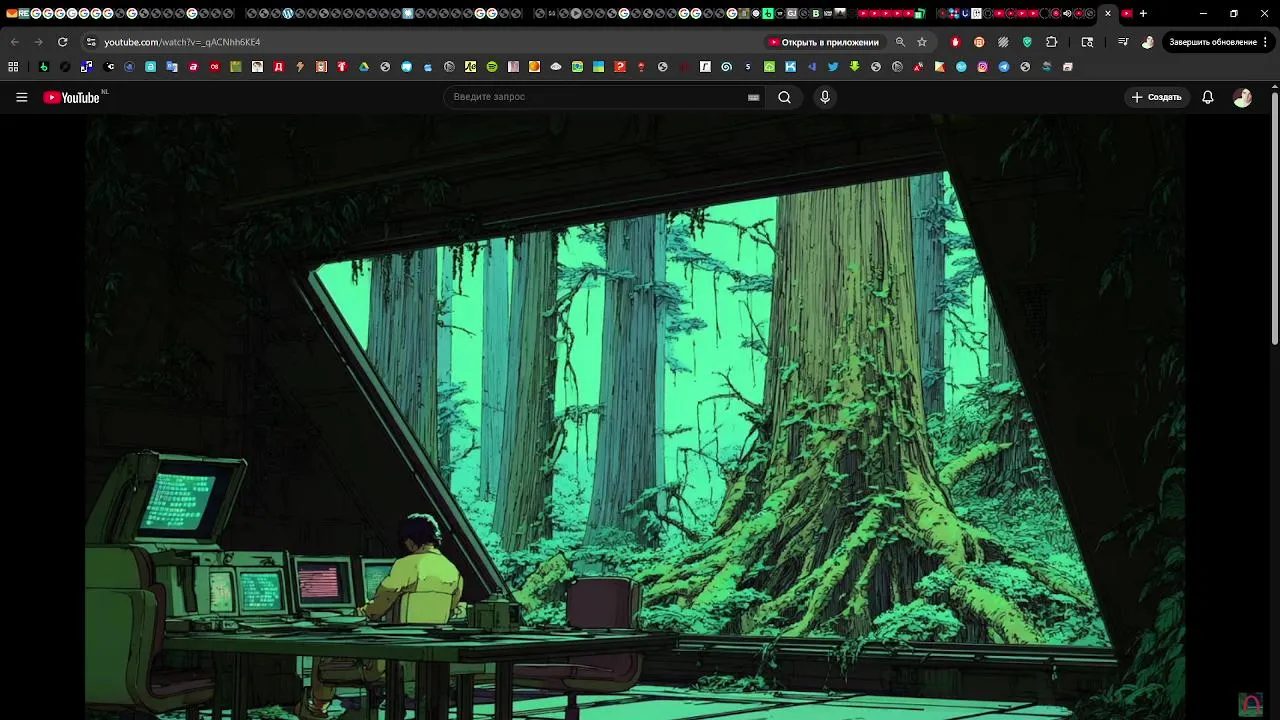Screen dimensions: 1280x720
Task: Click the Создать create button
Action: coord(1156,97)
